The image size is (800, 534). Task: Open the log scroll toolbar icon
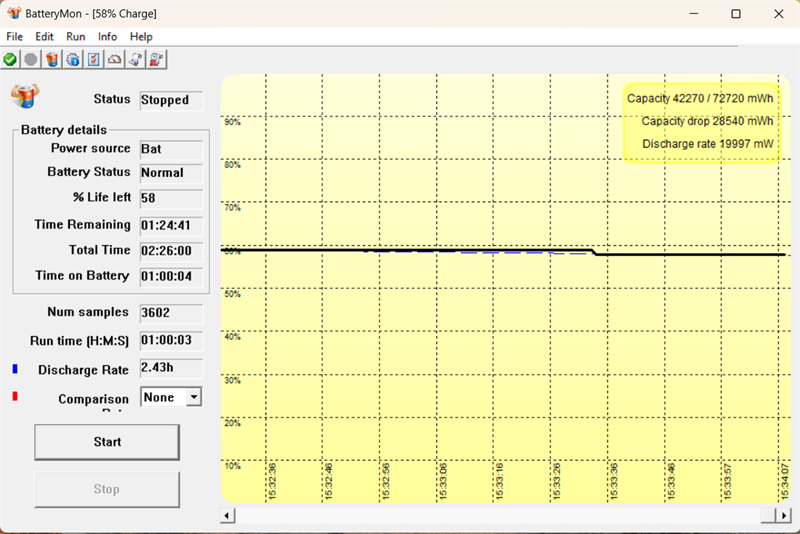click(x=136, y=60)
